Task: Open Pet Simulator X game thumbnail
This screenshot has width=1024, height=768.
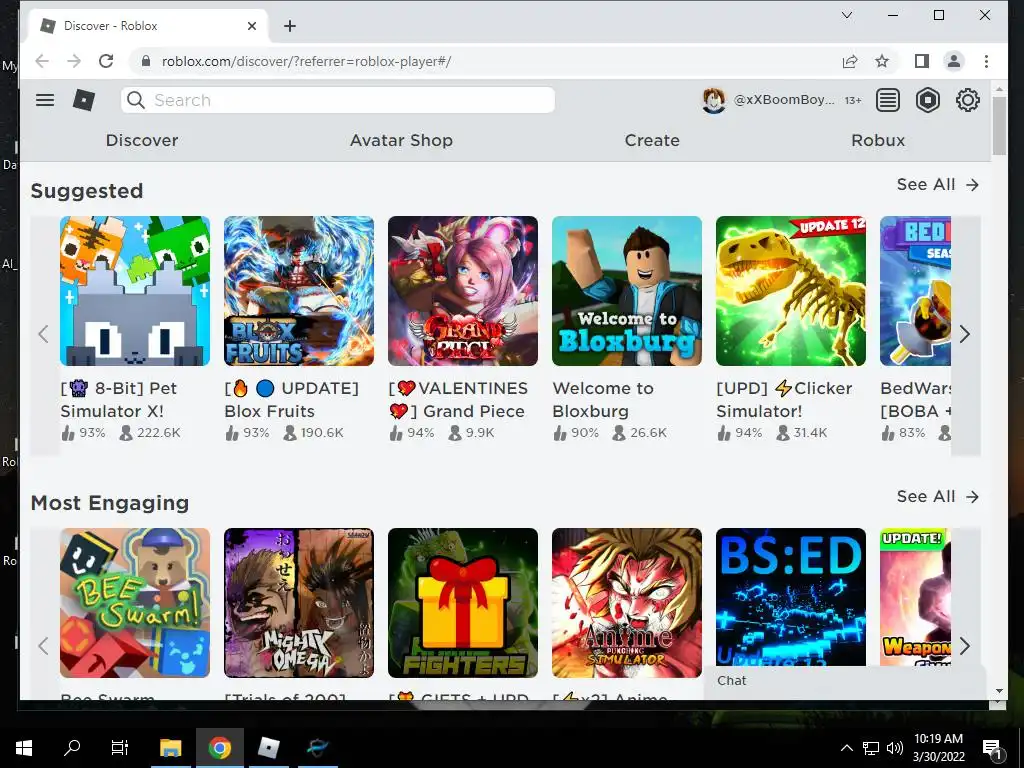Action: click(x=135, y=291)
